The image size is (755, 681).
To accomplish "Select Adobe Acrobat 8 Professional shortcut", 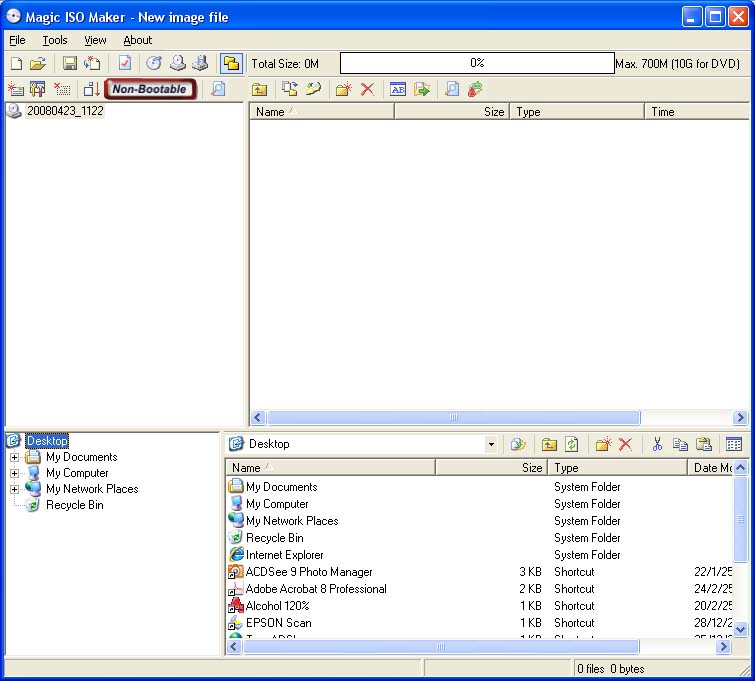I will (x=316, y=589).
